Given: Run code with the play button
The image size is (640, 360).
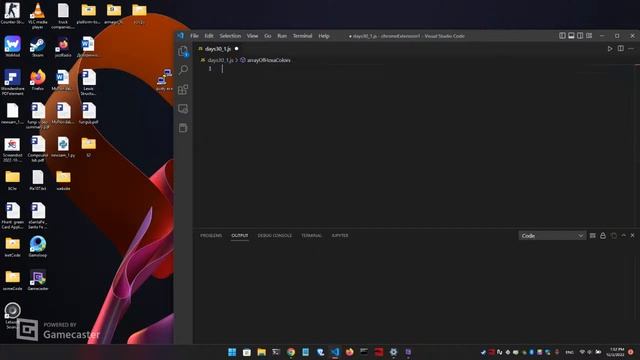Looking at the screenshot, I should pyautogui.click(x=610, y=49).
